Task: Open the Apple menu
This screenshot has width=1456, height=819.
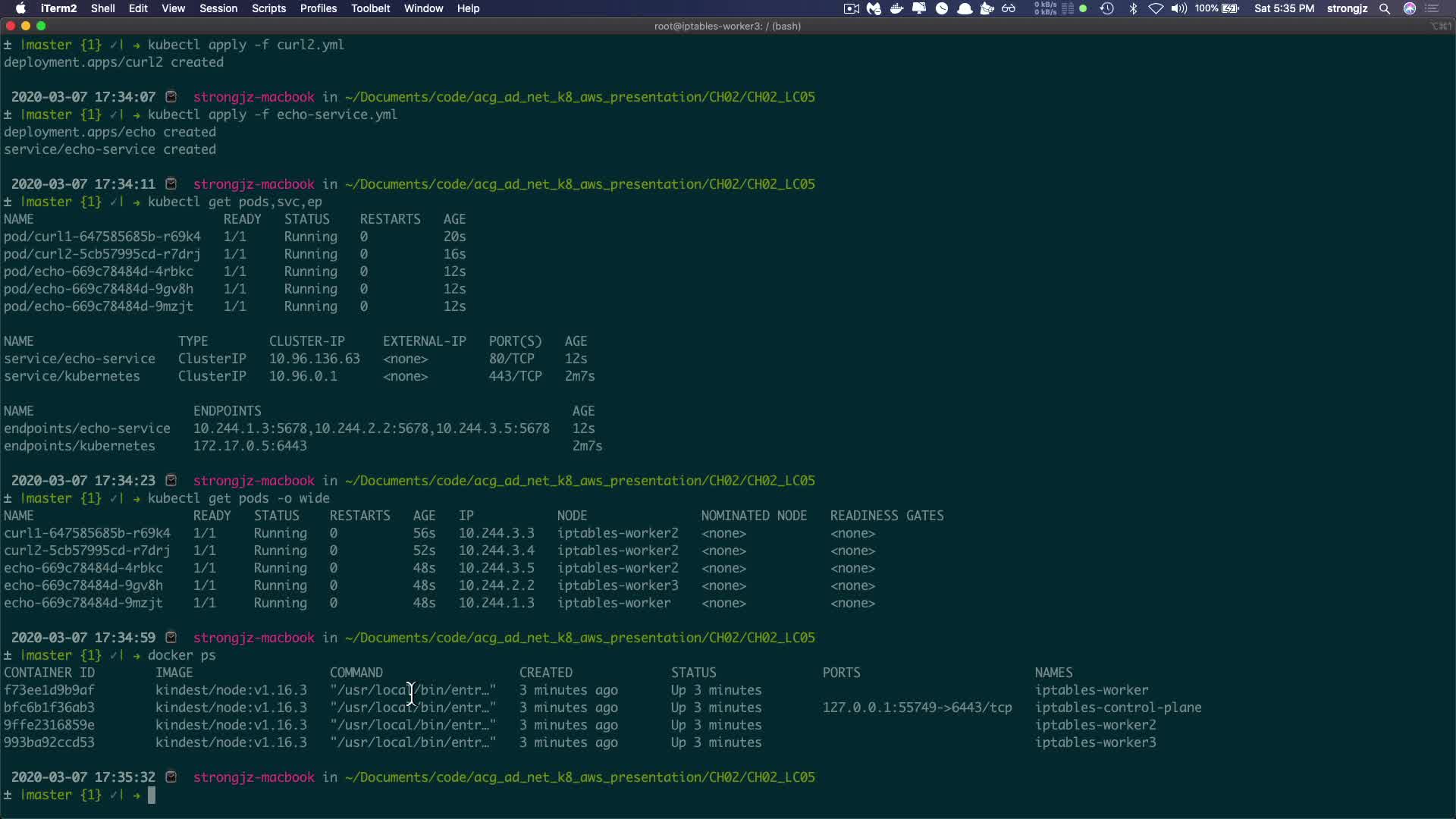Action: 20,8
